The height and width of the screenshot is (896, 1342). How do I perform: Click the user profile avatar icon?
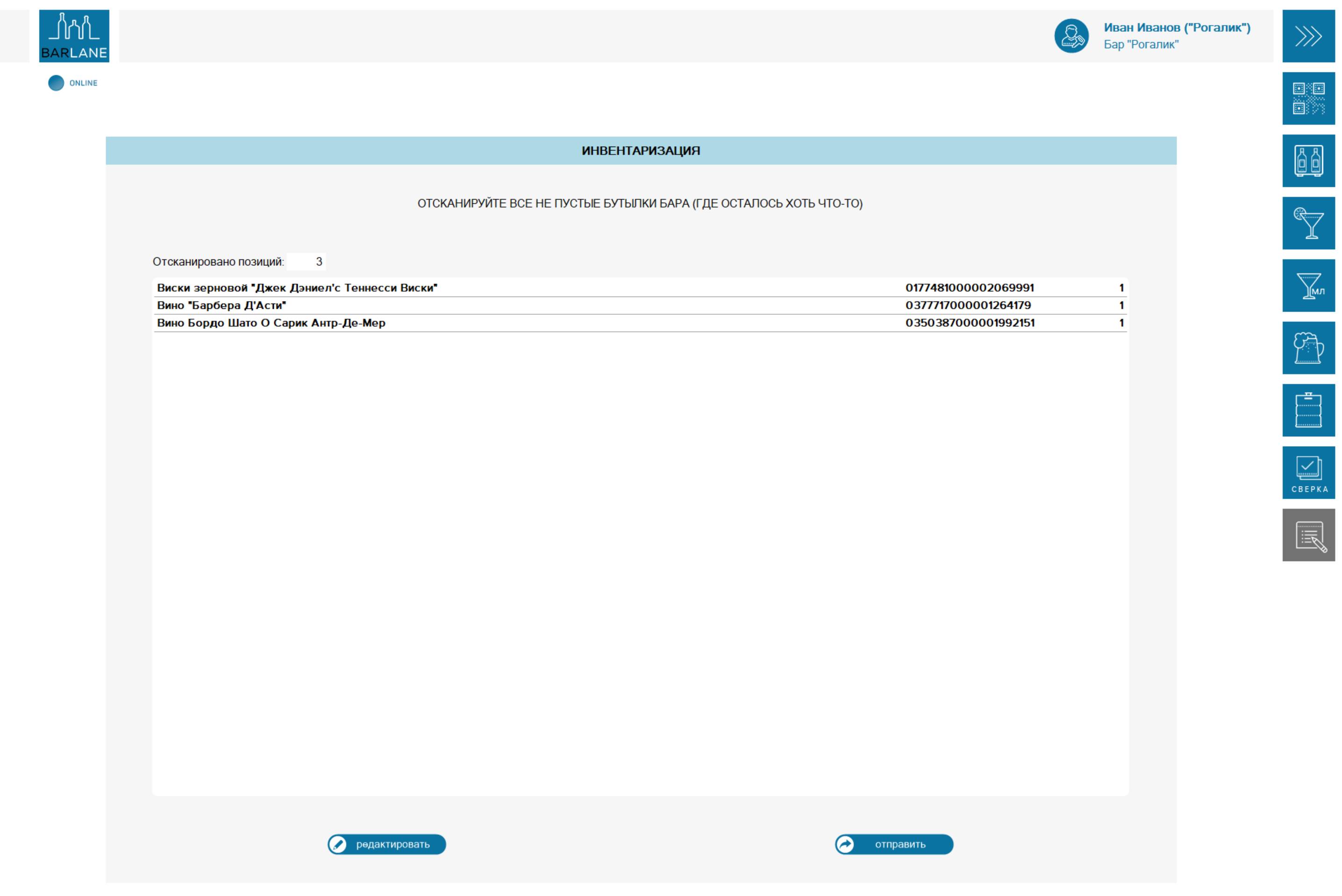[1071, 36]
